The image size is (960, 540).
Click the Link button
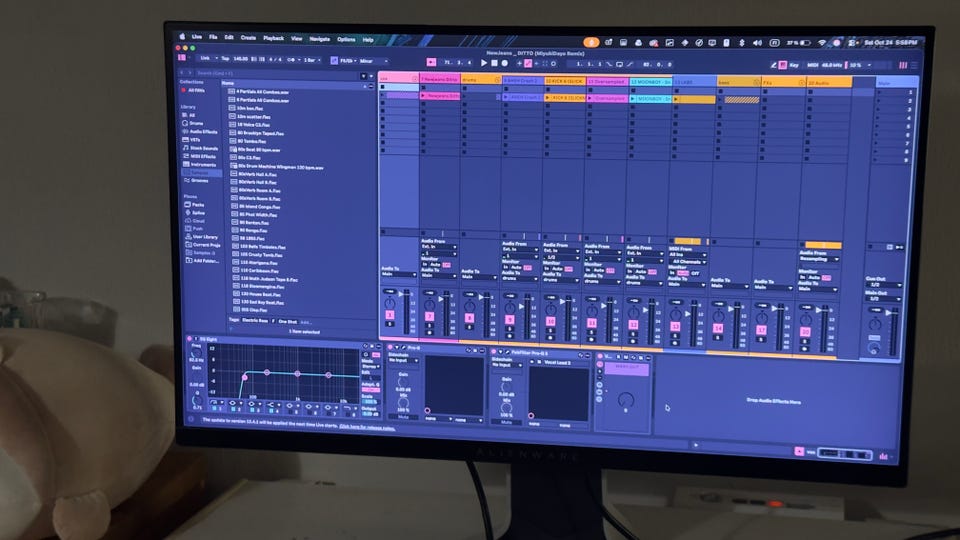205,58
